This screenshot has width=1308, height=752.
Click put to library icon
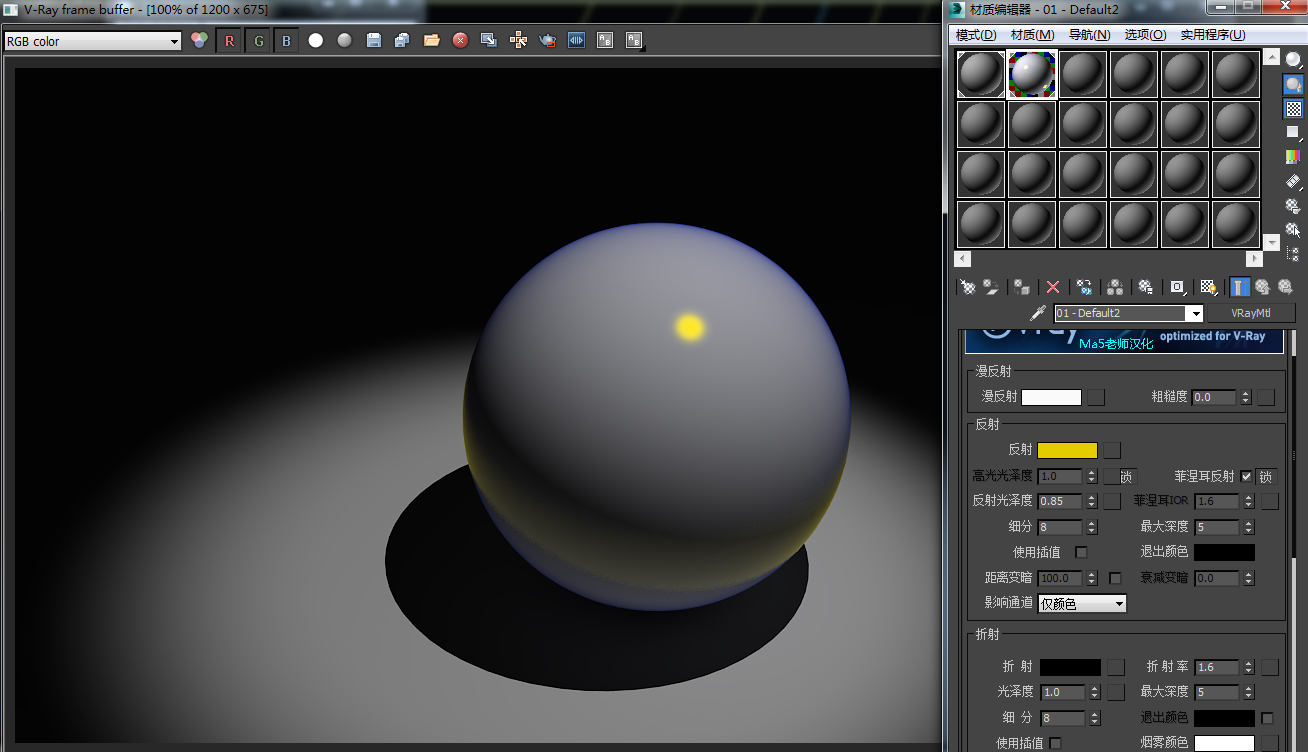[x=1146, y=287]
